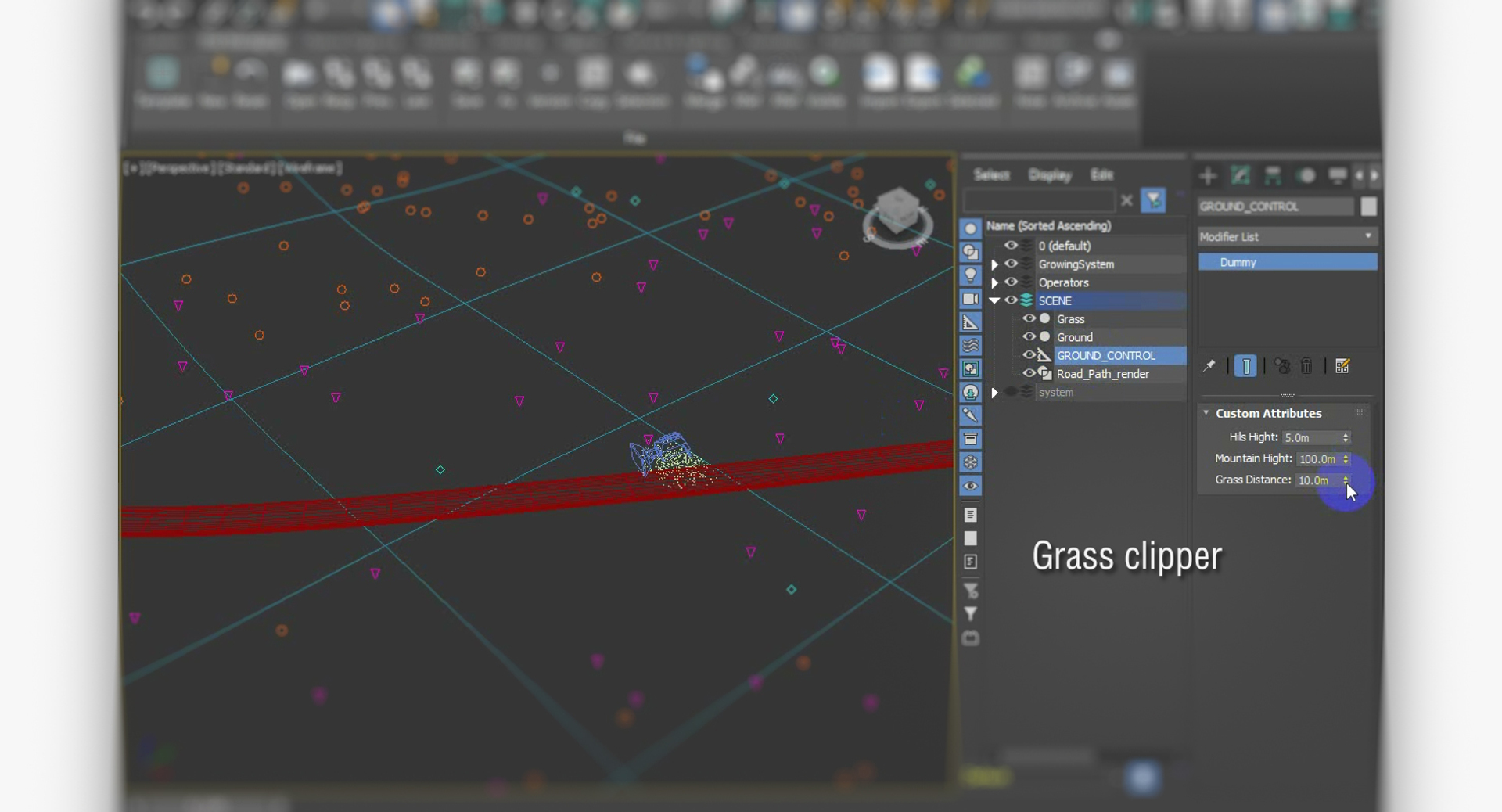1502x812 pixels.
Task: Hide the Ground object via eye icon
Action: point(1029,336)
